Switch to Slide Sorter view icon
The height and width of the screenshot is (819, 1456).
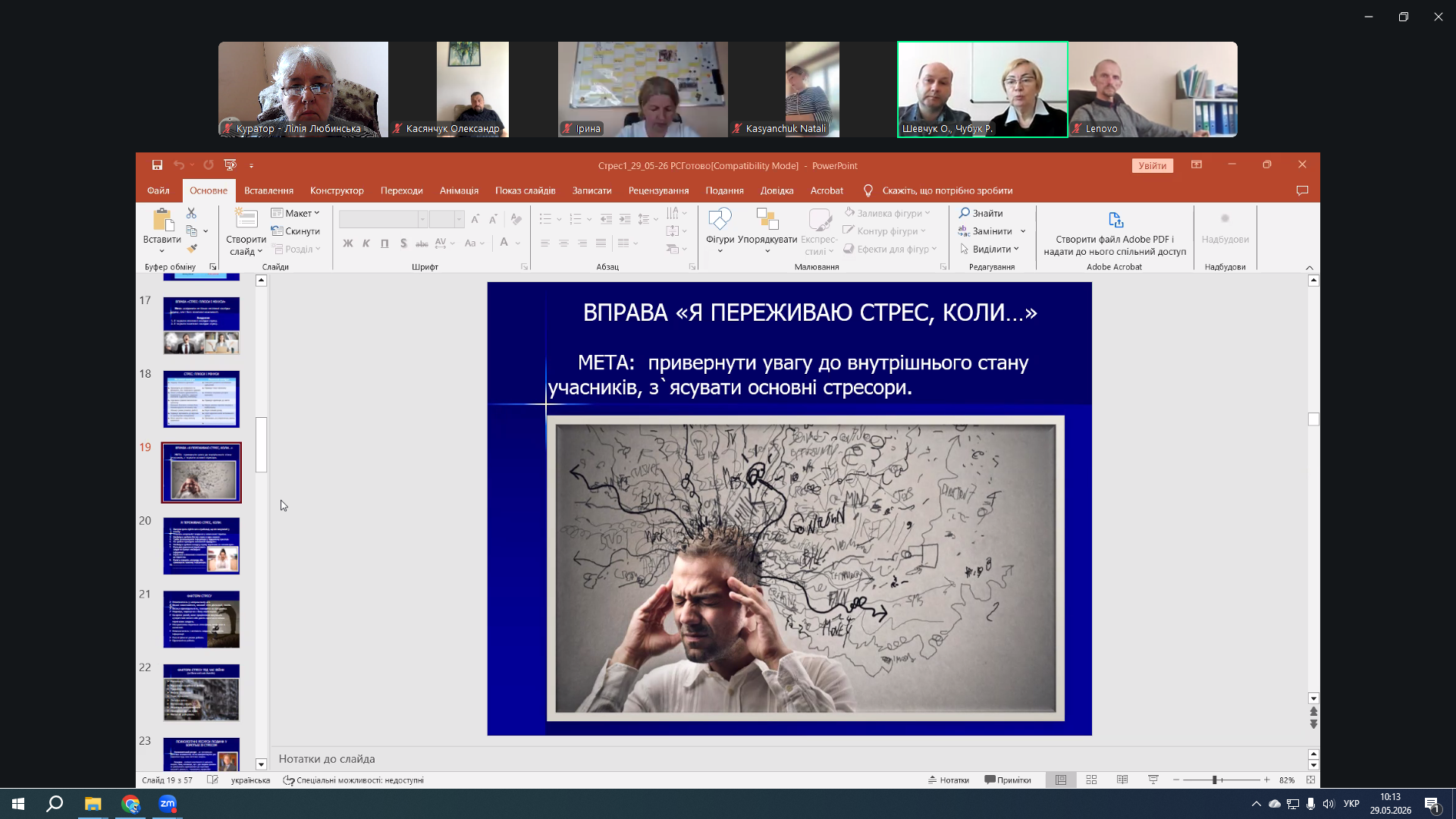[x=1091, y=780]
